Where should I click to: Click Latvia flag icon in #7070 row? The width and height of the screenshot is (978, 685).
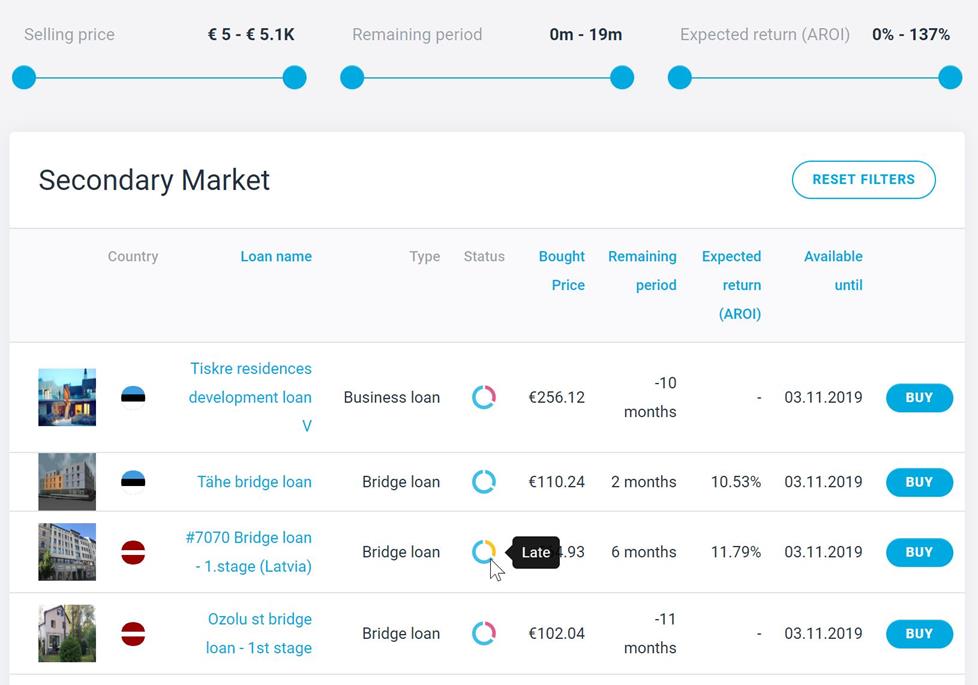coord(133,552)
